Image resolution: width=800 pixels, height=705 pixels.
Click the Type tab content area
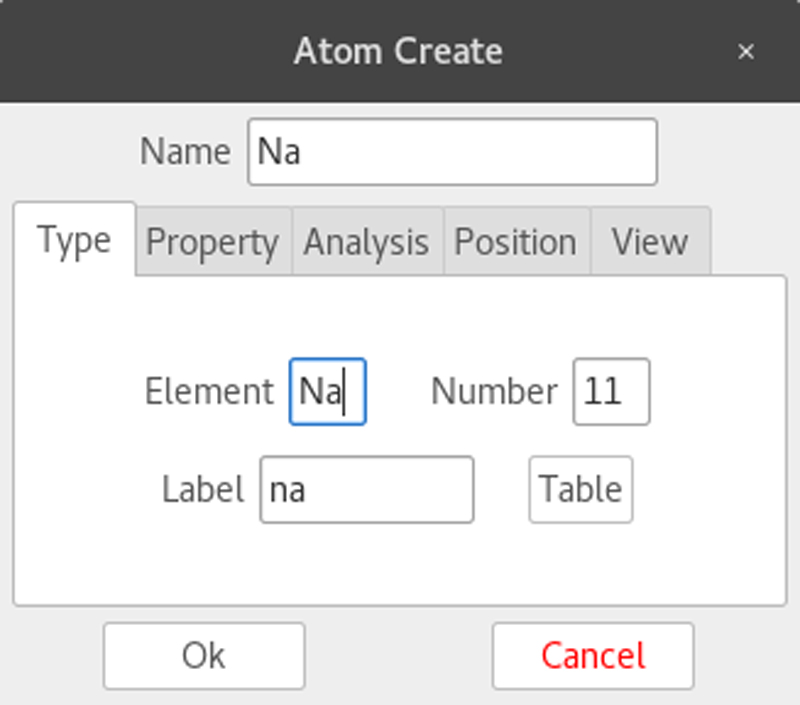400,560
